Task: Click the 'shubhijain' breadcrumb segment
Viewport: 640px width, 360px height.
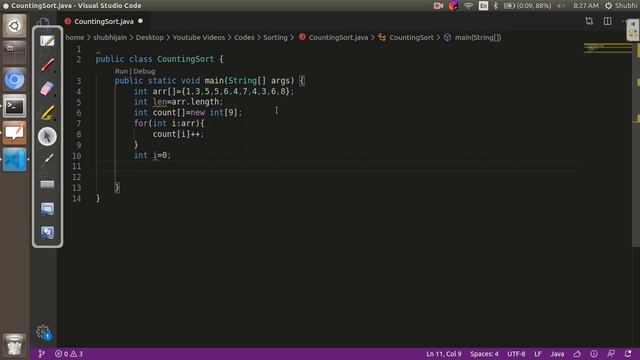Action: tap(110, 38)
